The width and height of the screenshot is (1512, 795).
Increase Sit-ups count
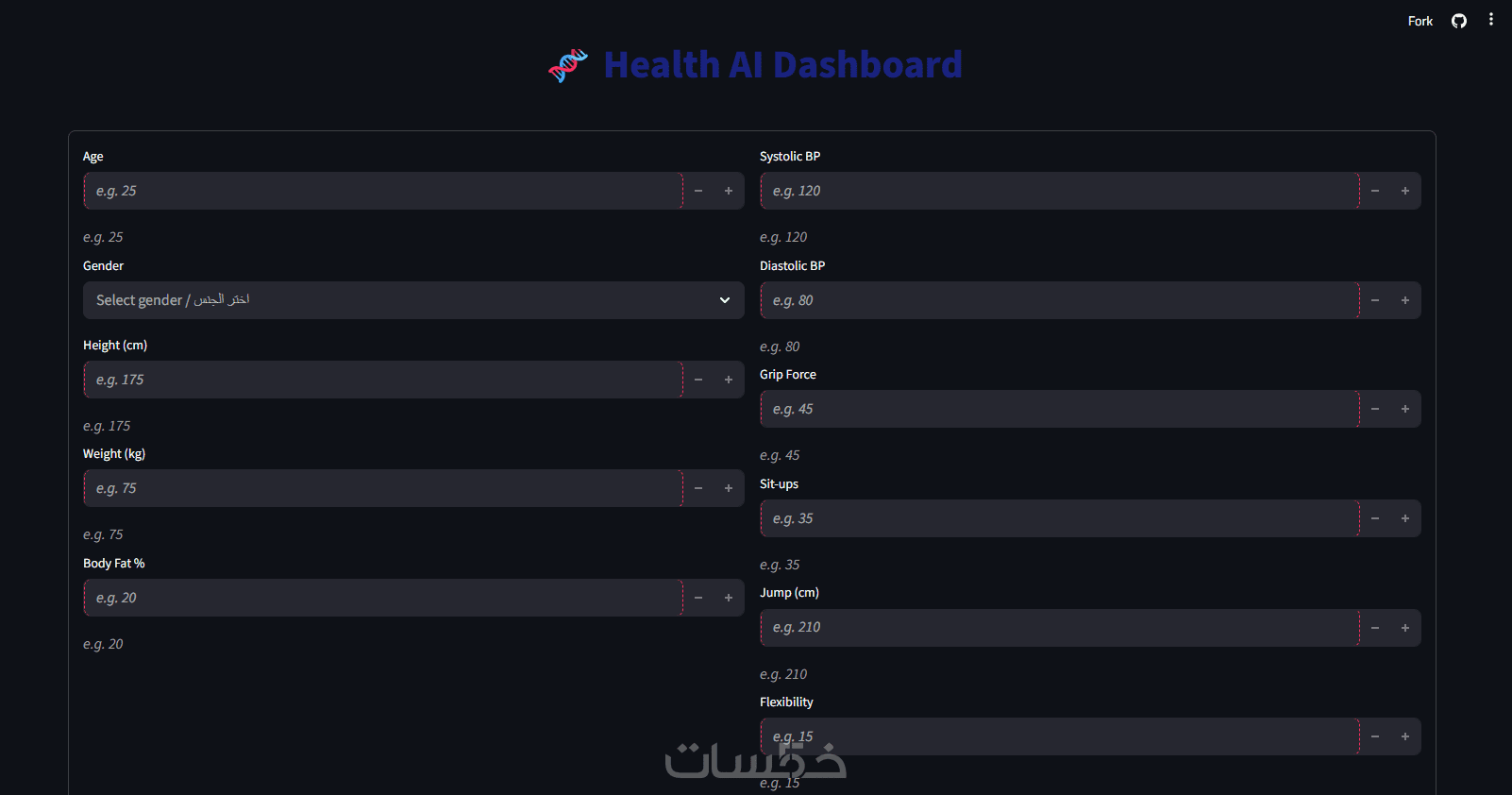(1405, 518)
